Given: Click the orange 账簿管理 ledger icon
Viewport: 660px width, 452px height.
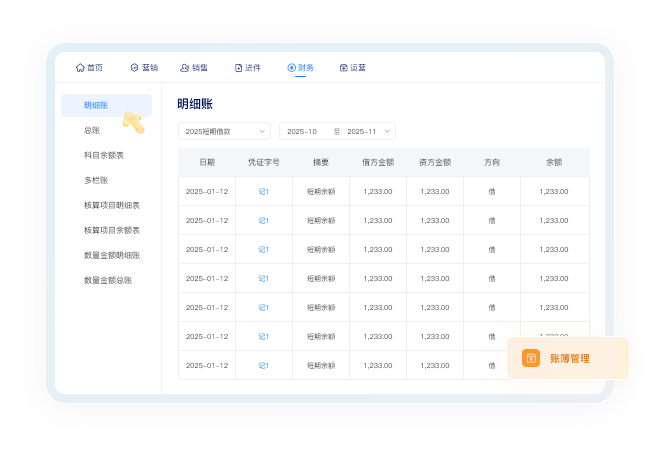Looking at the screenshot, I should [x=531, y=358].
